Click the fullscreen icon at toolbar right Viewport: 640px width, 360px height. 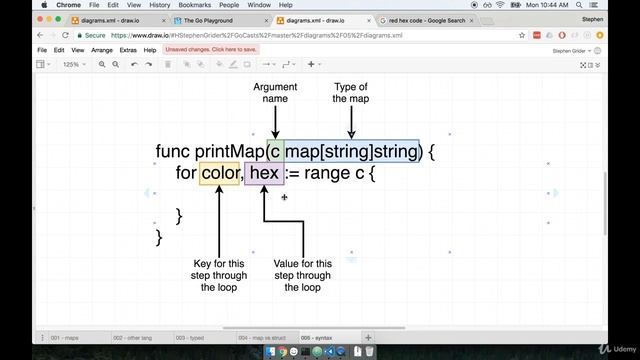[583, 65]
